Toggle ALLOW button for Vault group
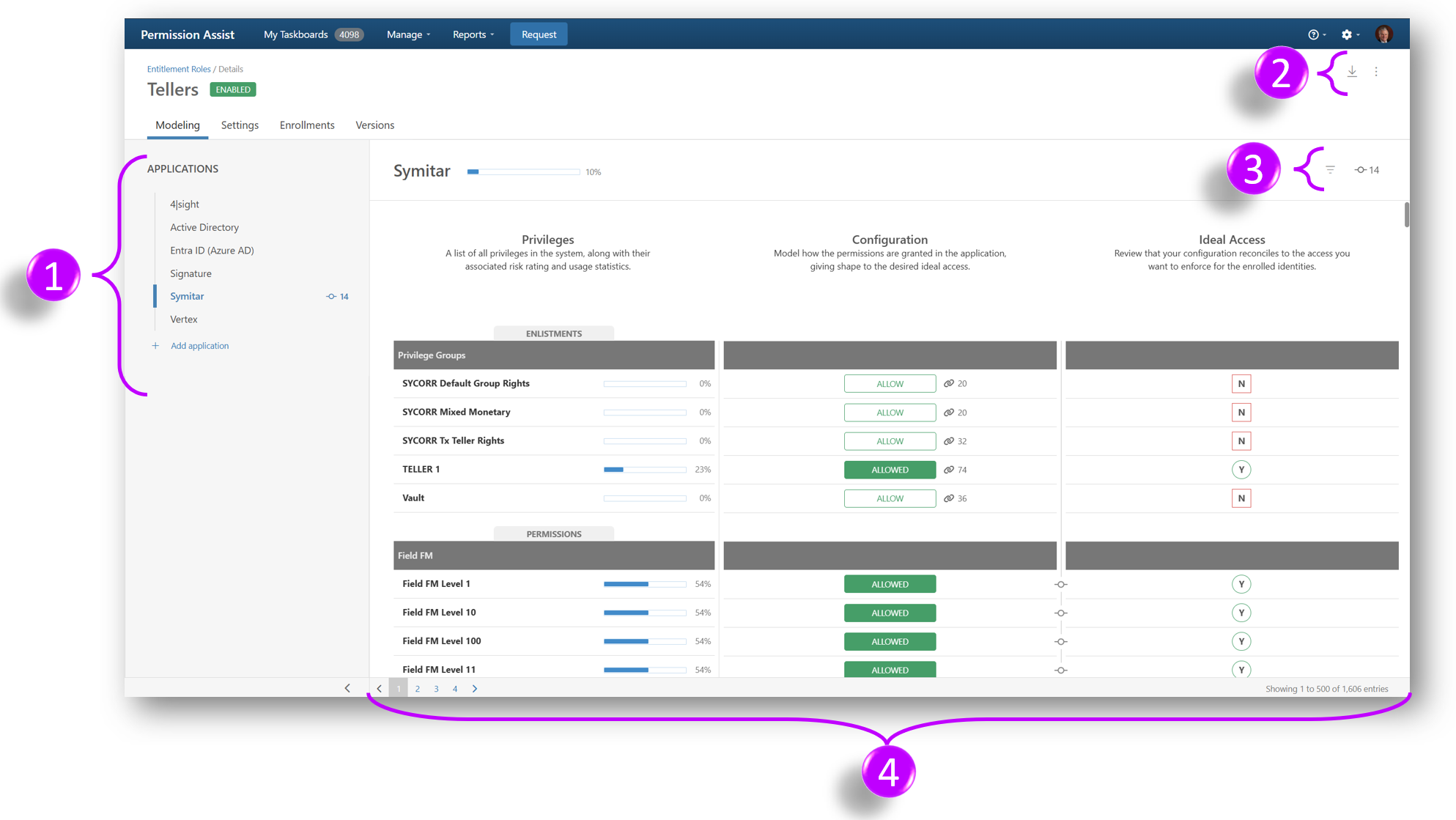Screen dimensions: 1456x820 click(890, 498)
